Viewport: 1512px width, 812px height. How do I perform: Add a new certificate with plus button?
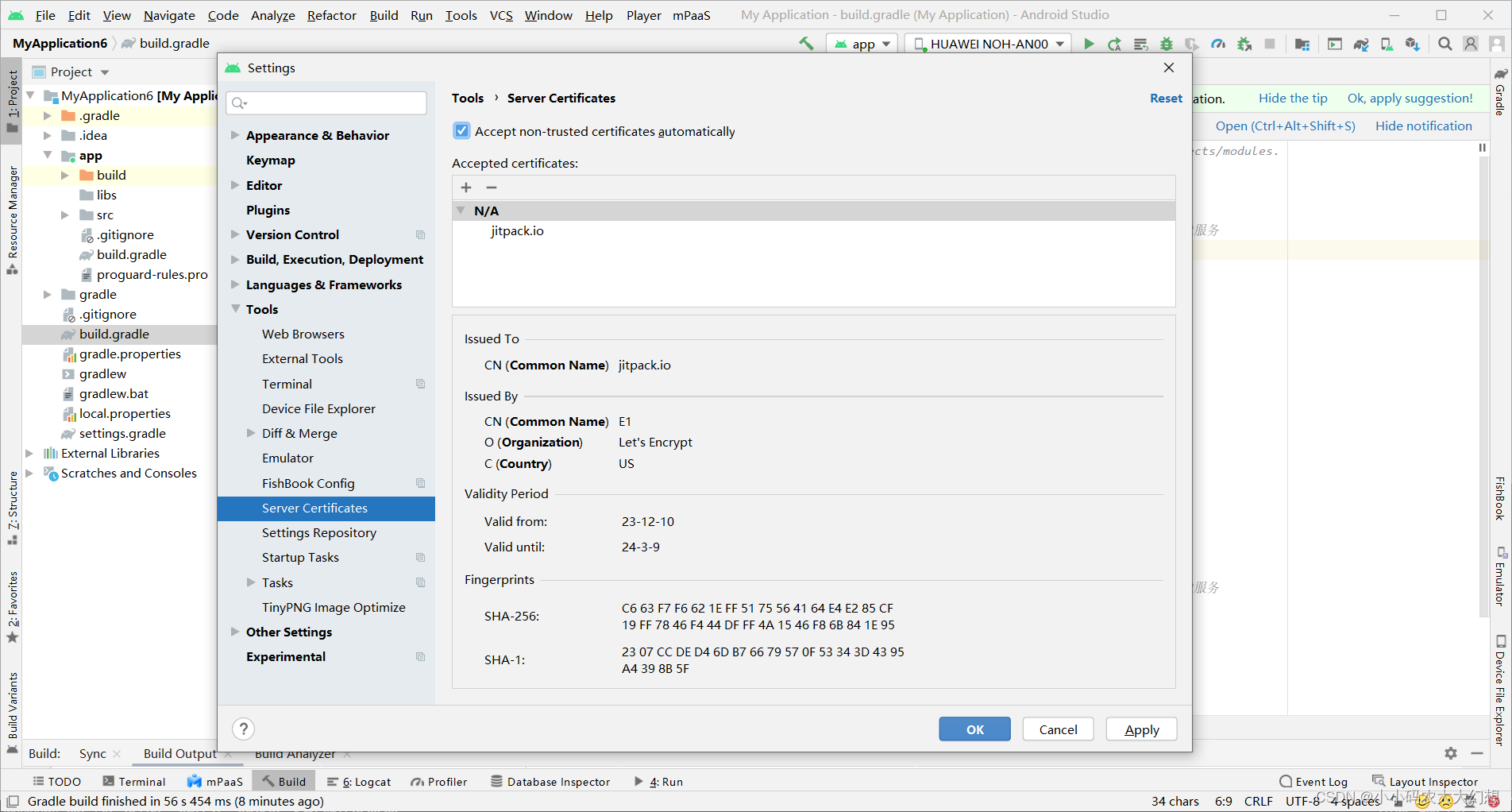(x=465, y=188)
